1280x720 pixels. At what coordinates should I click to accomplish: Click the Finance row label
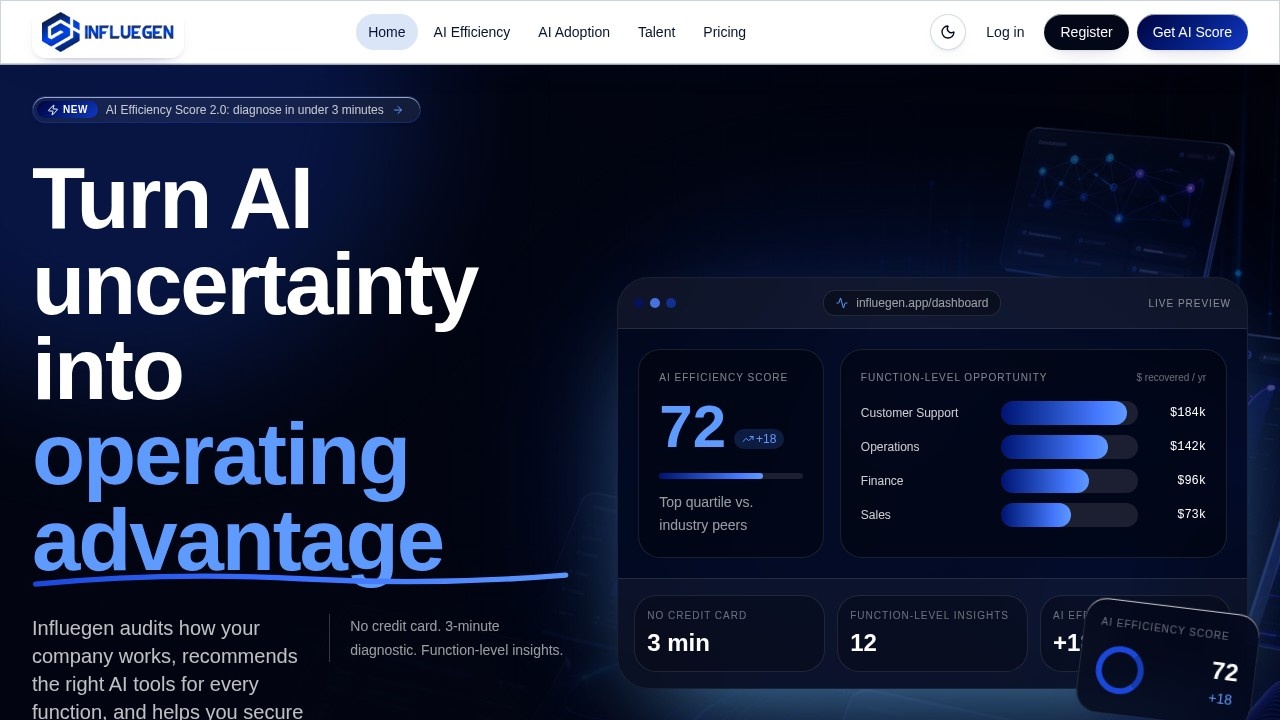(882, 481)
